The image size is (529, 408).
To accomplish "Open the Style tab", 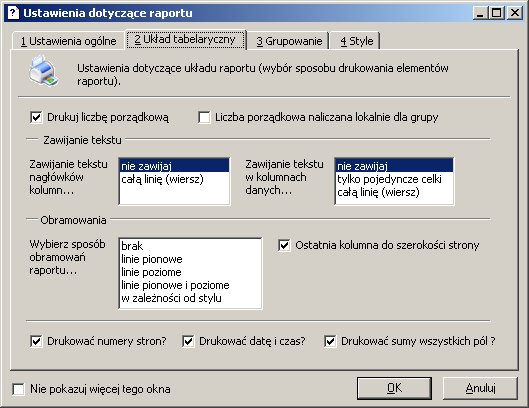I will point(357,41).
